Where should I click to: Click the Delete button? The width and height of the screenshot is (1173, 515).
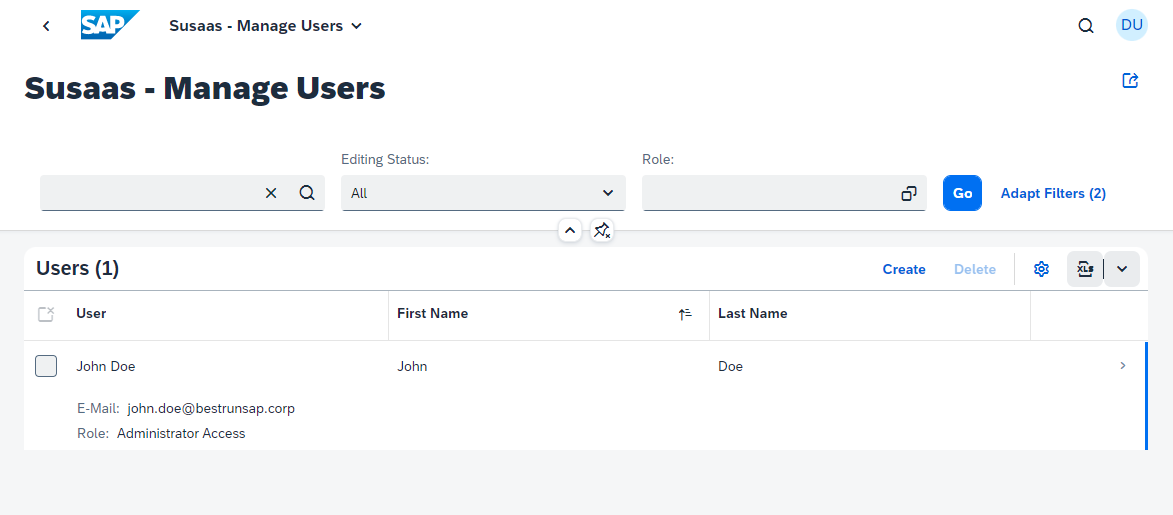click(975, 269)
